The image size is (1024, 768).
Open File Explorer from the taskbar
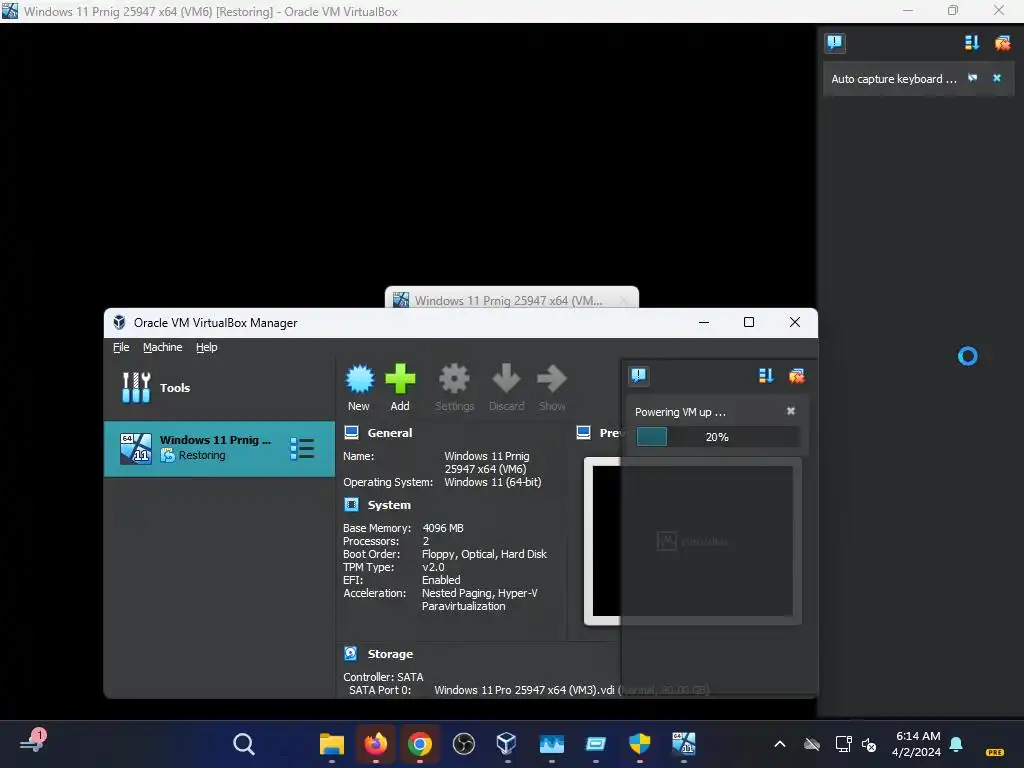[332, 744]
